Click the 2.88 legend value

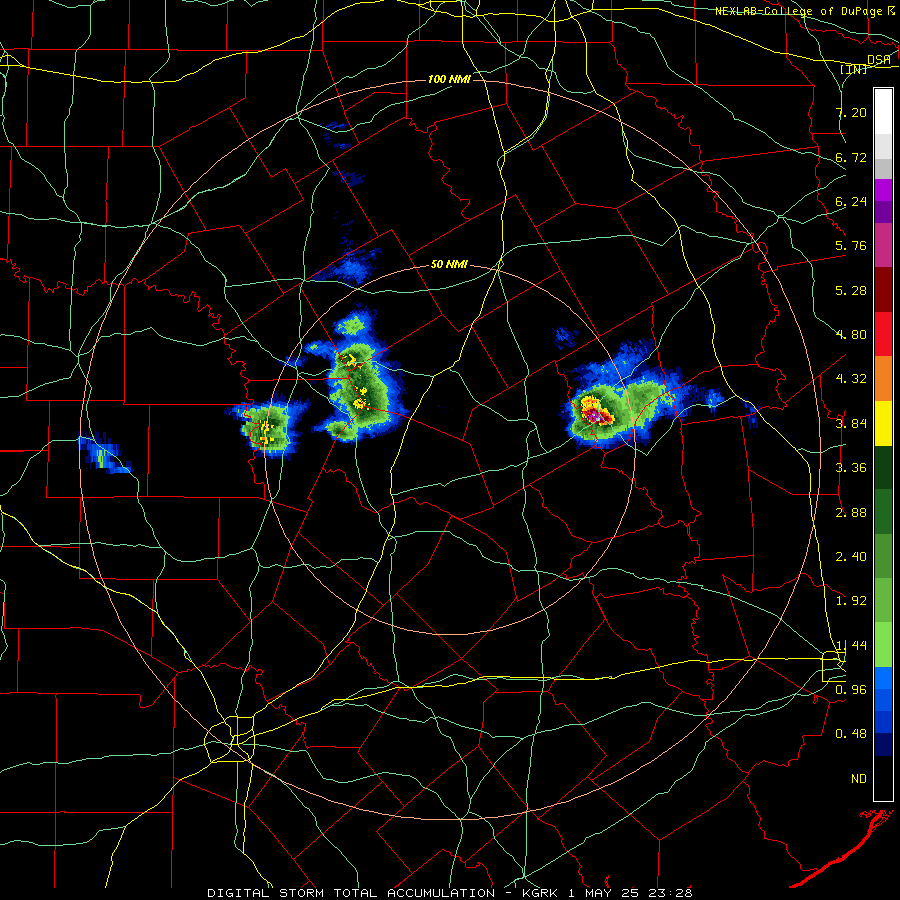[851, 513]
